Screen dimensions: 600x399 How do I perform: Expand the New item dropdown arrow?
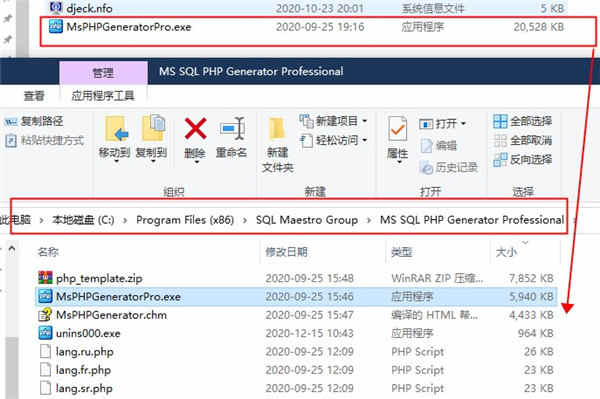point(365,121)
